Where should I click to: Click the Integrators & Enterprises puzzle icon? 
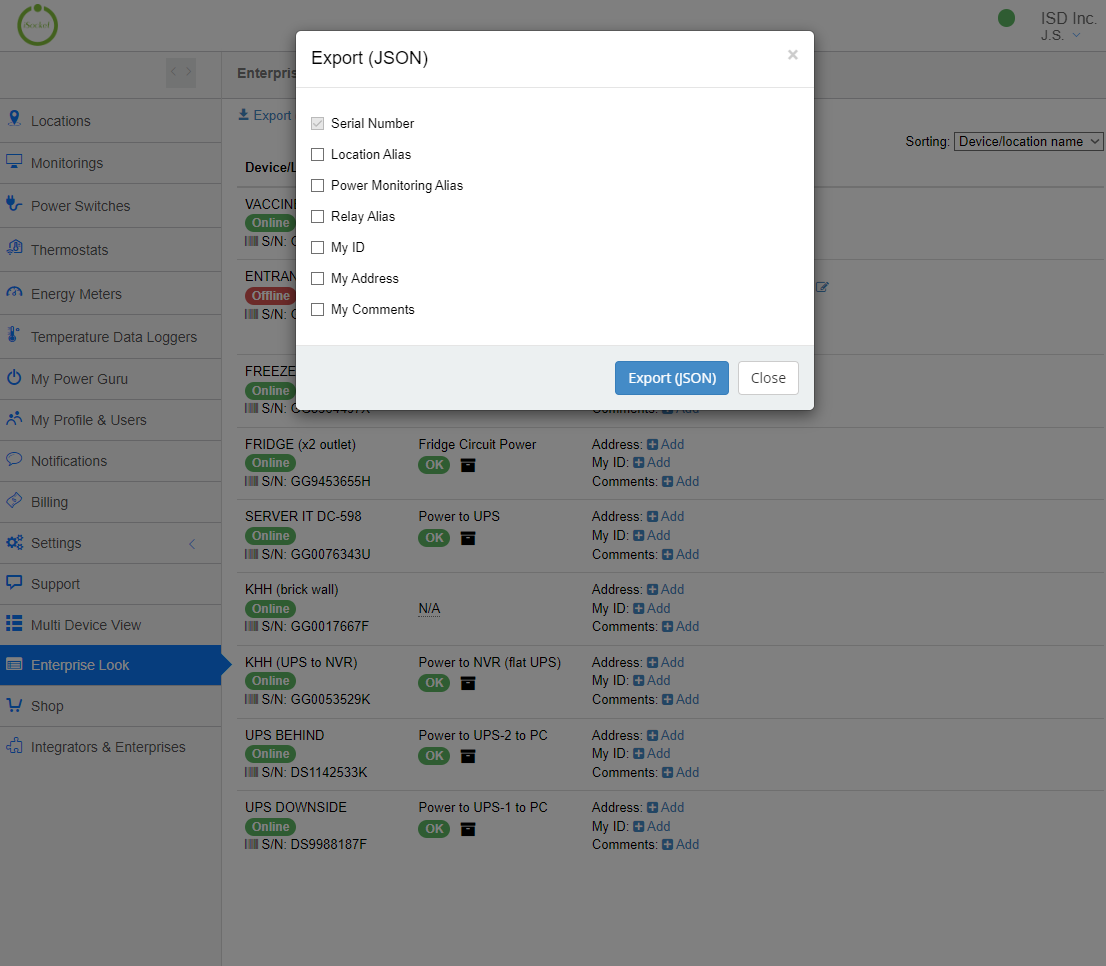tap(14, 745)
